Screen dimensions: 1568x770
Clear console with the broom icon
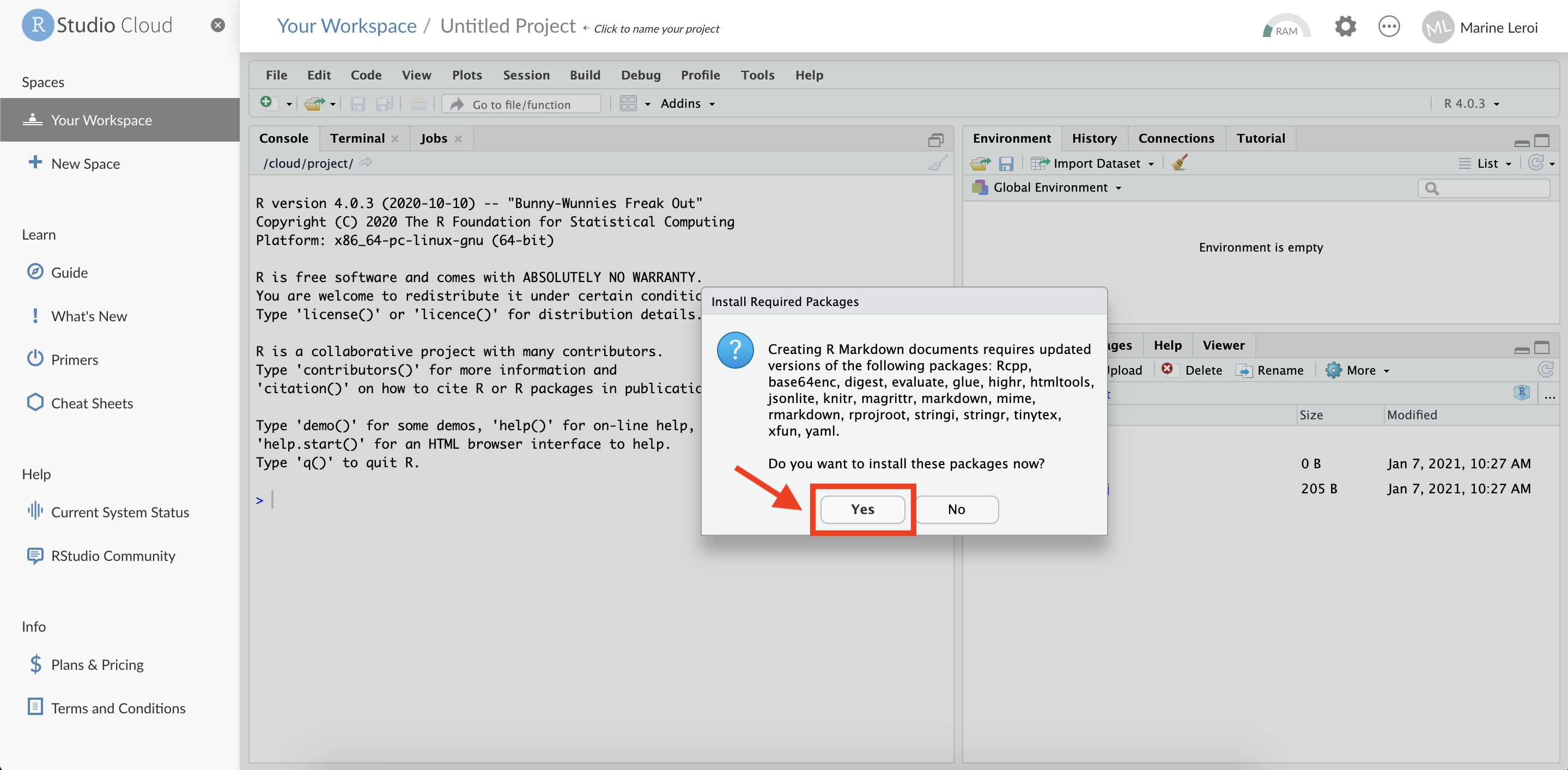click(938, 162)
